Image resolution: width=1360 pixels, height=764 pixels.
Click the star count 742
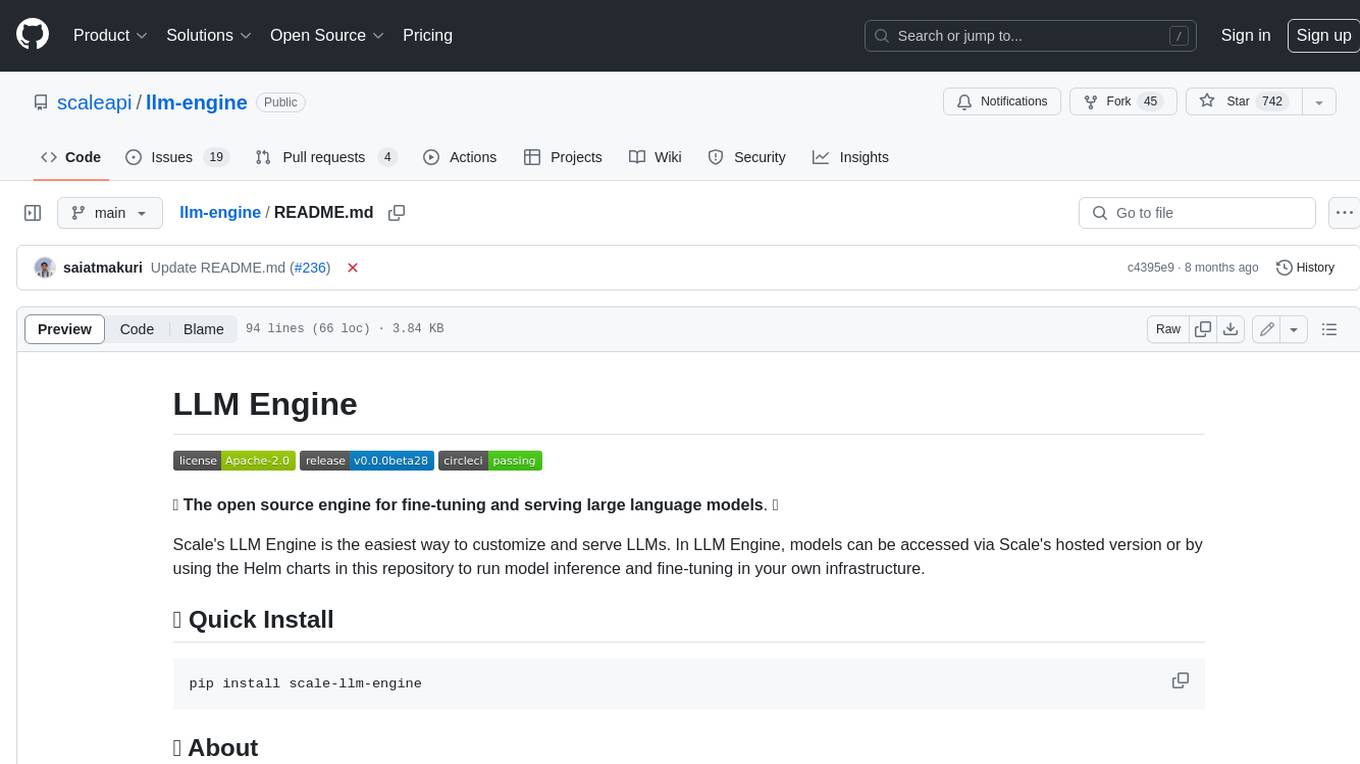click(1272, 101)
